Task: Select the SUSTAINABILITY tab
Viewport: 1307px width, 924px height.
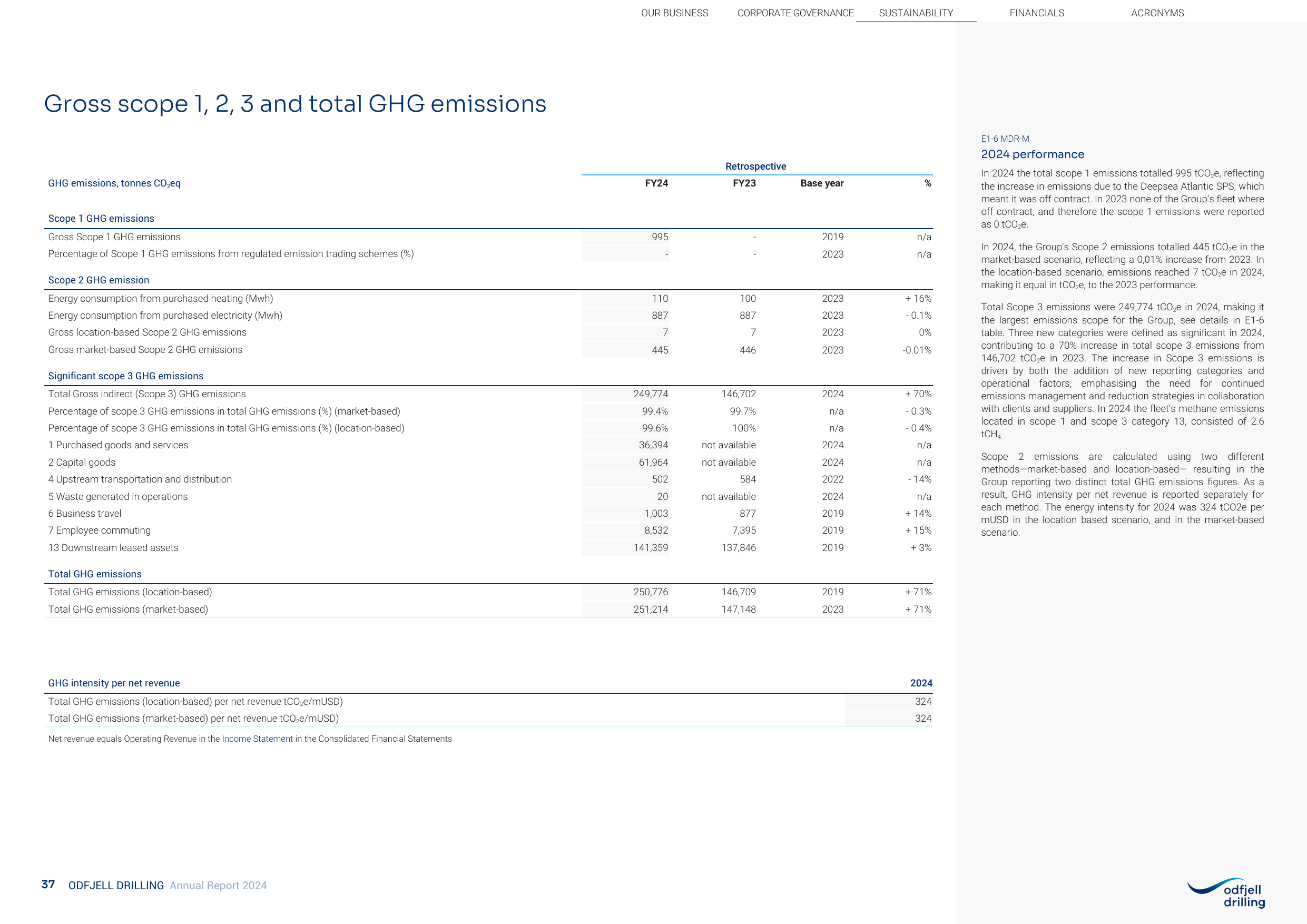Action: coord(916,13)
